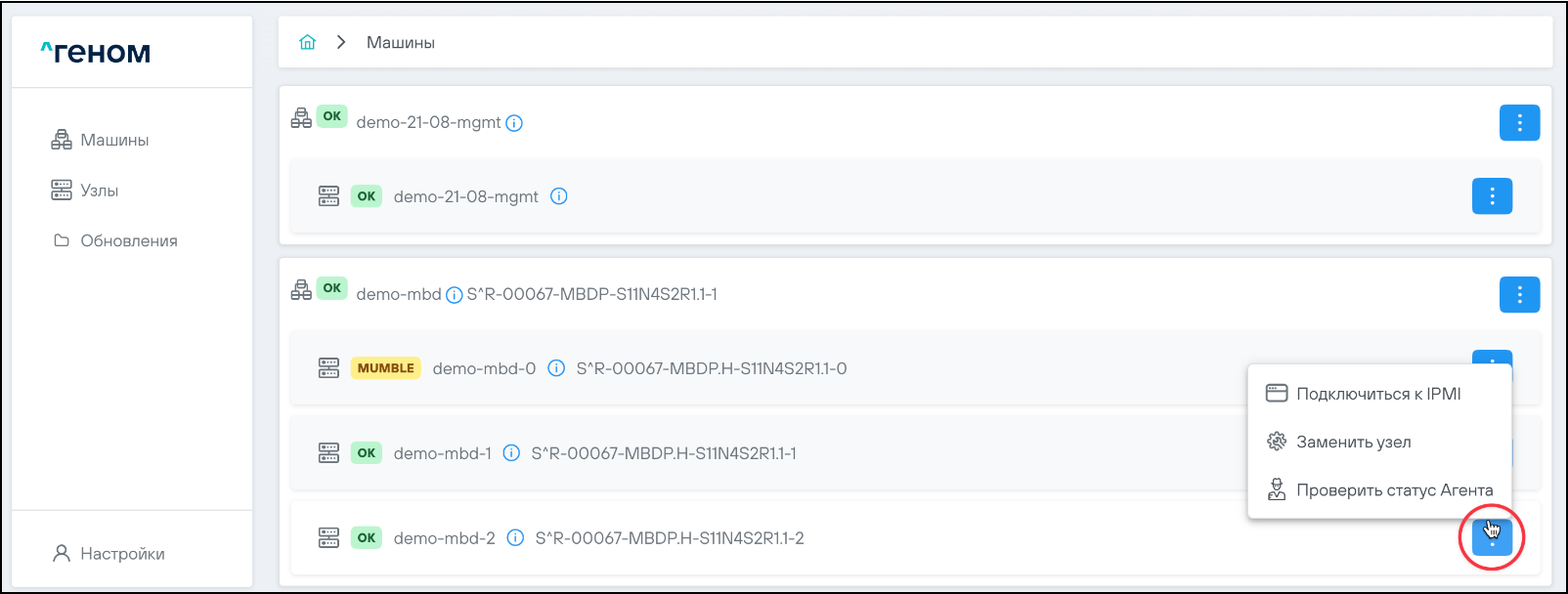Open three-dot menu for demo-21-08-mgmt node
This screenshot has height=594, width=1568.
(1492, 196)
